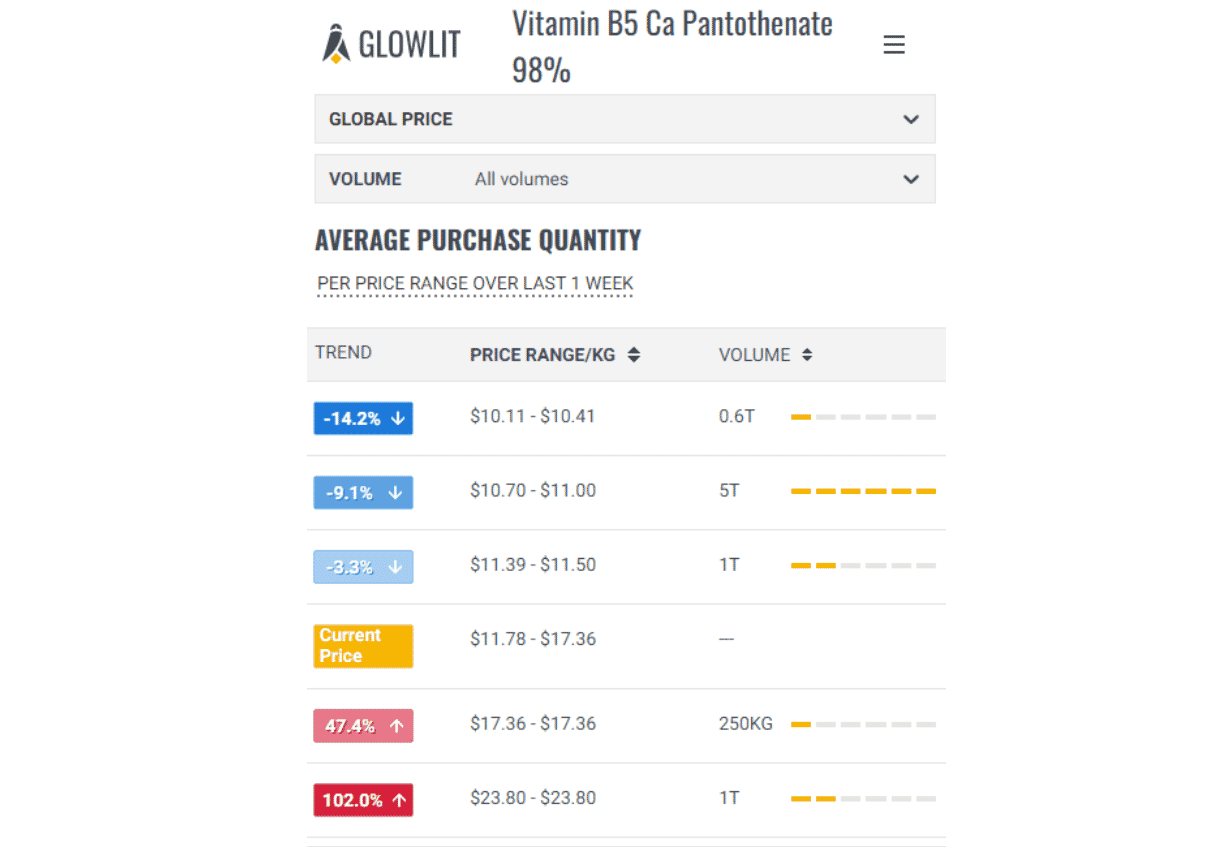Click the Vitamin B5 Ca Pantothenate title
Screen dimensions: 1208x852
click(x=672, y=24)
